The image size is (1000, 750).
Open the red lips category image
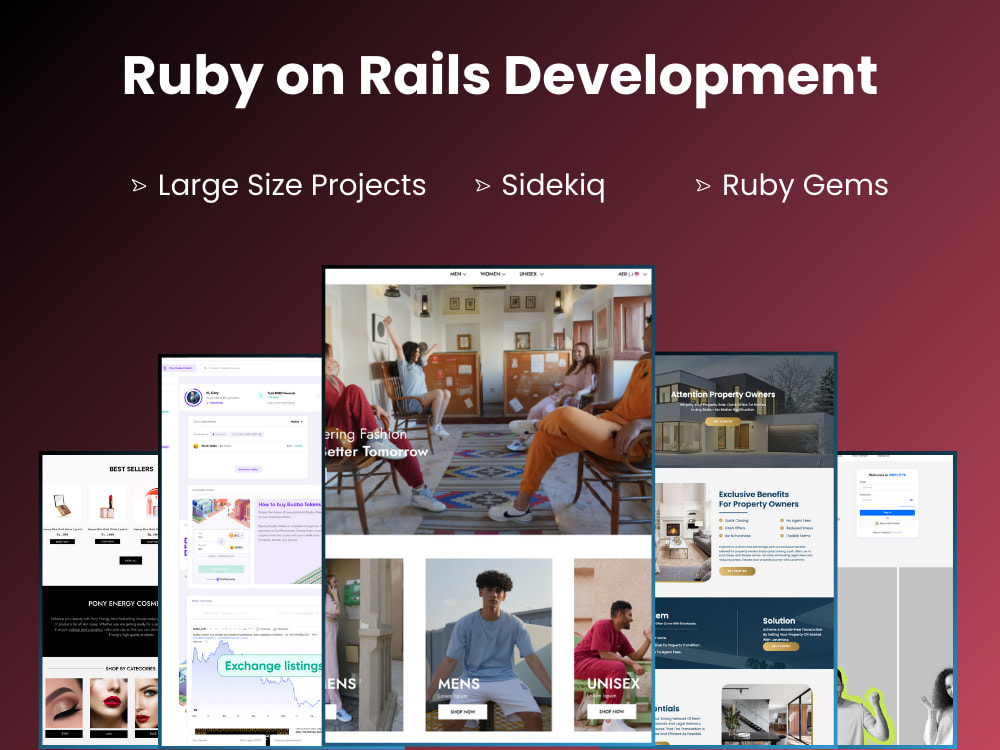[108, 703]
